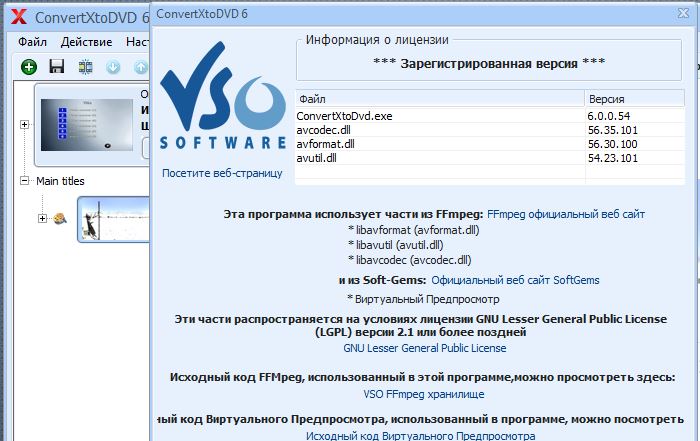Click the VSO Software logo
Viewport: 700px width, 441px height.
222,96
